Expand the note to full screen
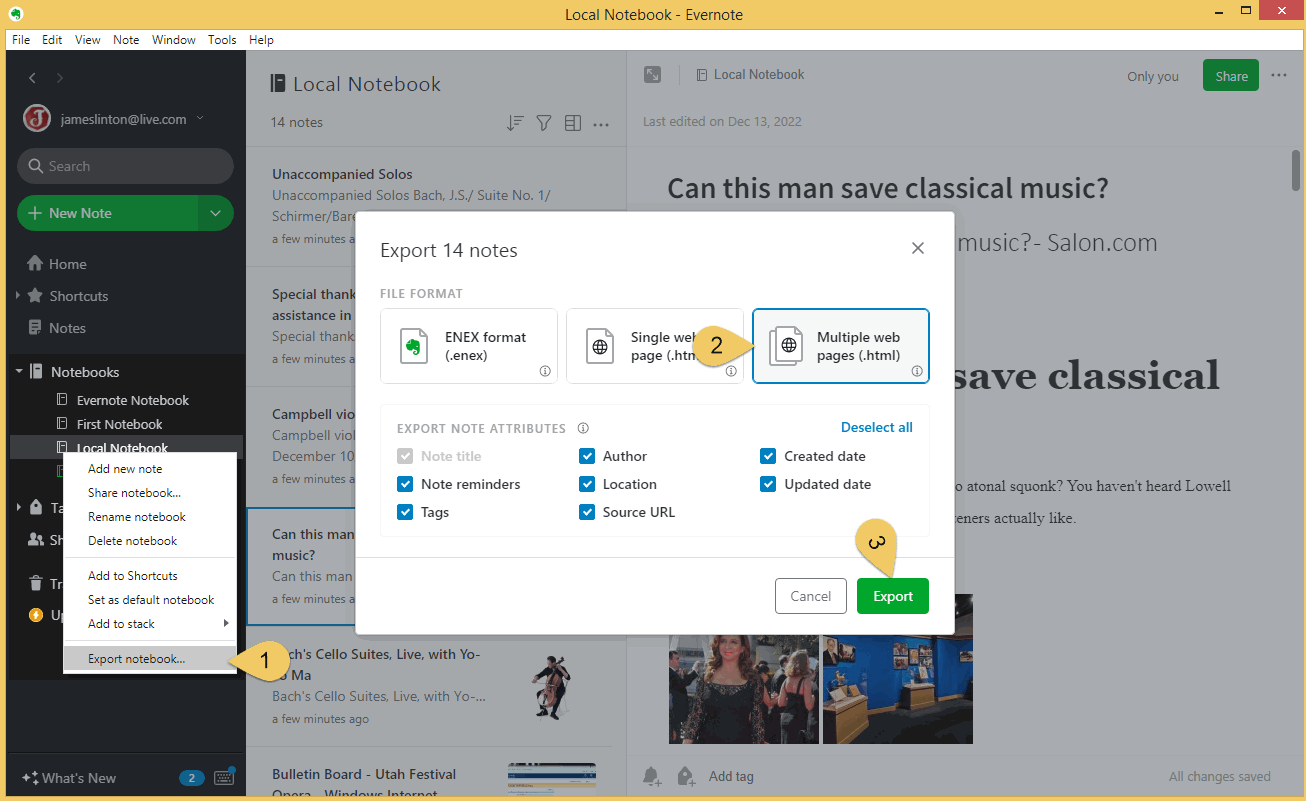 point(652,75)
